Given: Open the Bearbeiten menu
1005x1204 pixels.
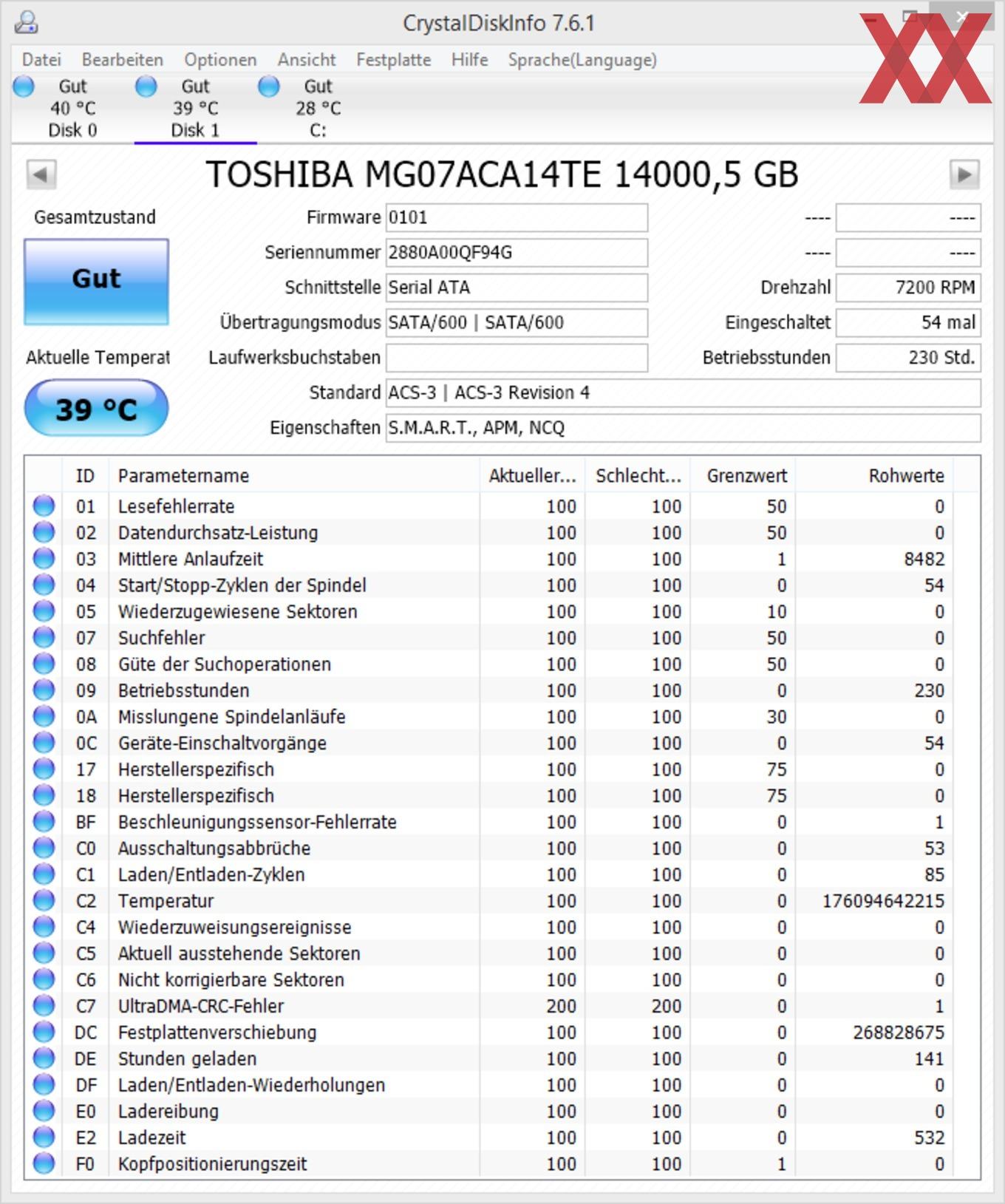Looking at the screenshot, I should pos(123,60).
